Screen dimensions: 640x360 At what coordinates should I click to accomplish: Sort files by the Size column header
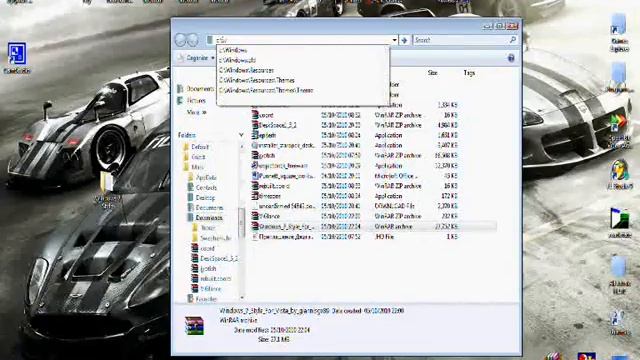pyautogui.click(x=433, y=73)
